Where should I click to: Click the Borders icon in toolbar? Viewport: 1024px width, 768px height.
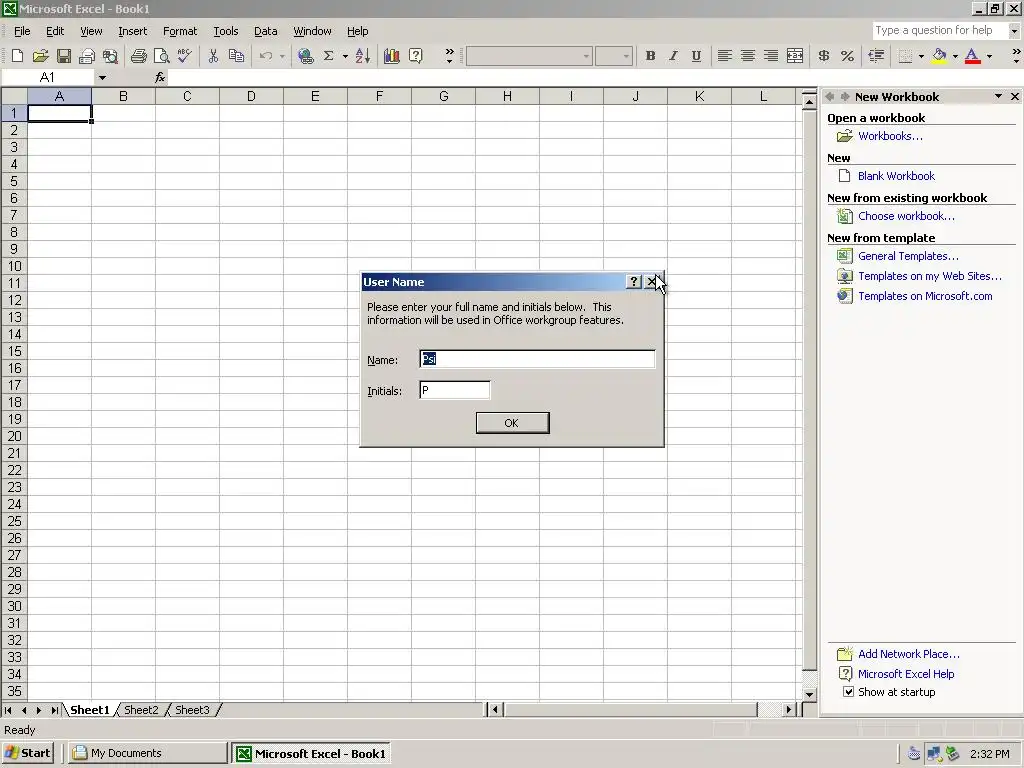click(x=905, y=56)
